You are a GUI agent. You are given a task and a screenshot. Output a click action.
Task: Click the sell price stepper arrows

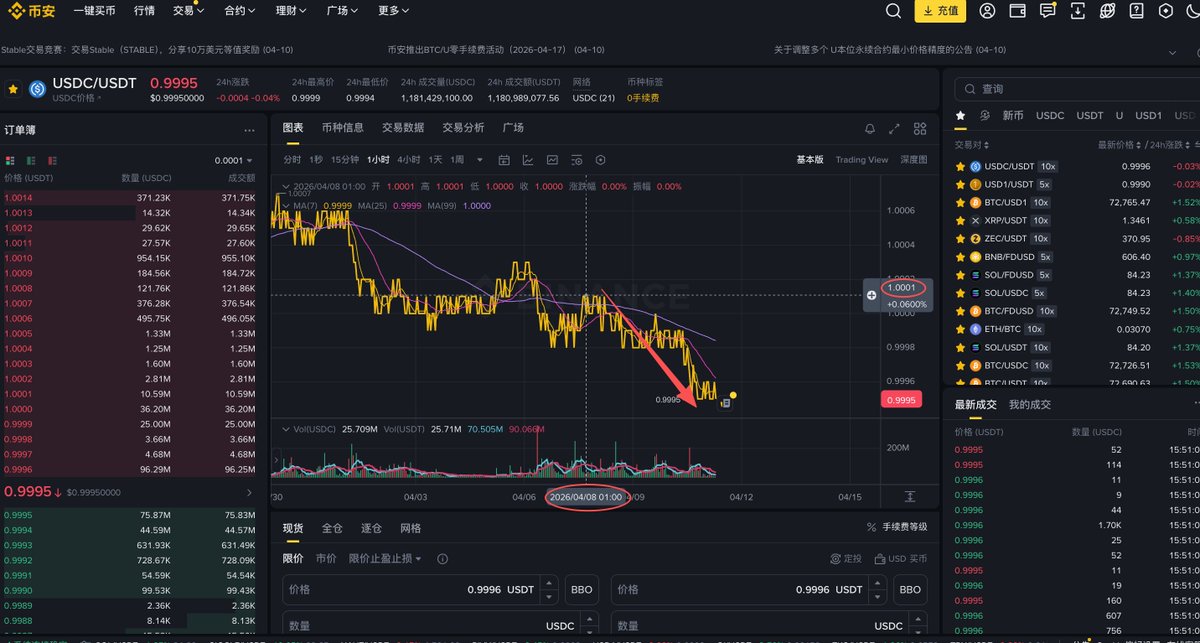(876, 590)
